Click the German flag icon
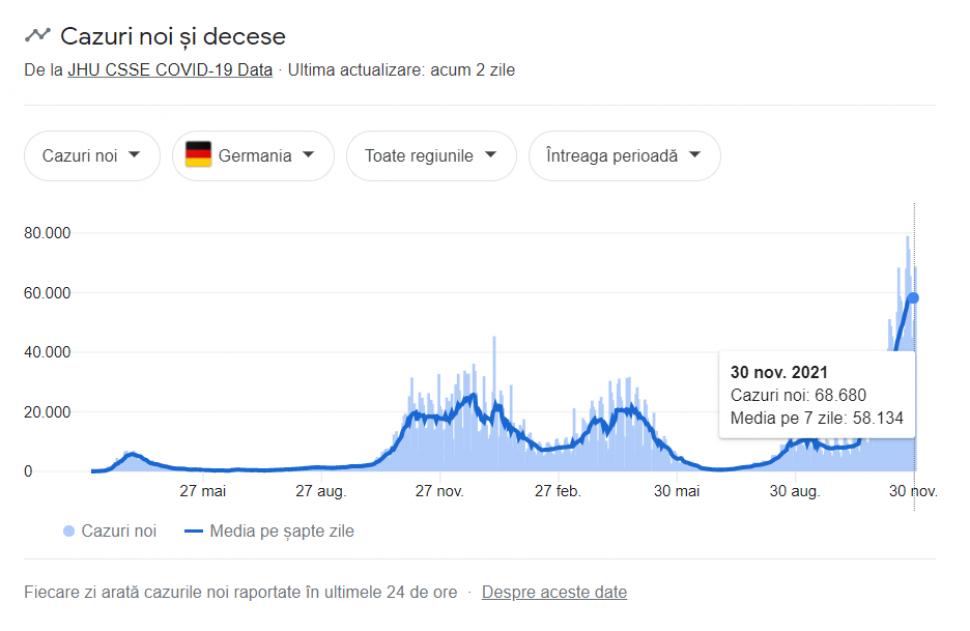 (198, 155)
